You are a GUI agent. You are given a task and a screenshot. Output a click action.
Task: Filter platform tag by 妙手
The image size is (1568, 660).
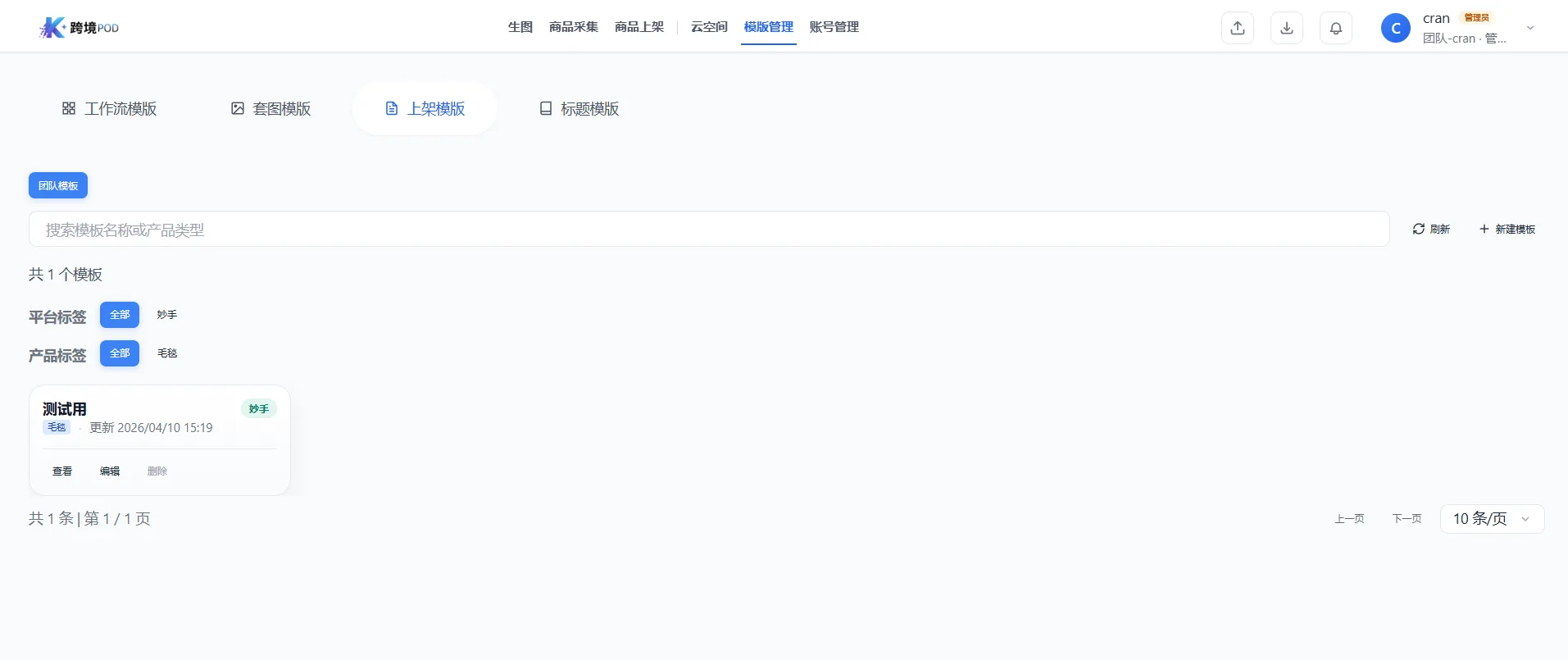coord(167,315)
